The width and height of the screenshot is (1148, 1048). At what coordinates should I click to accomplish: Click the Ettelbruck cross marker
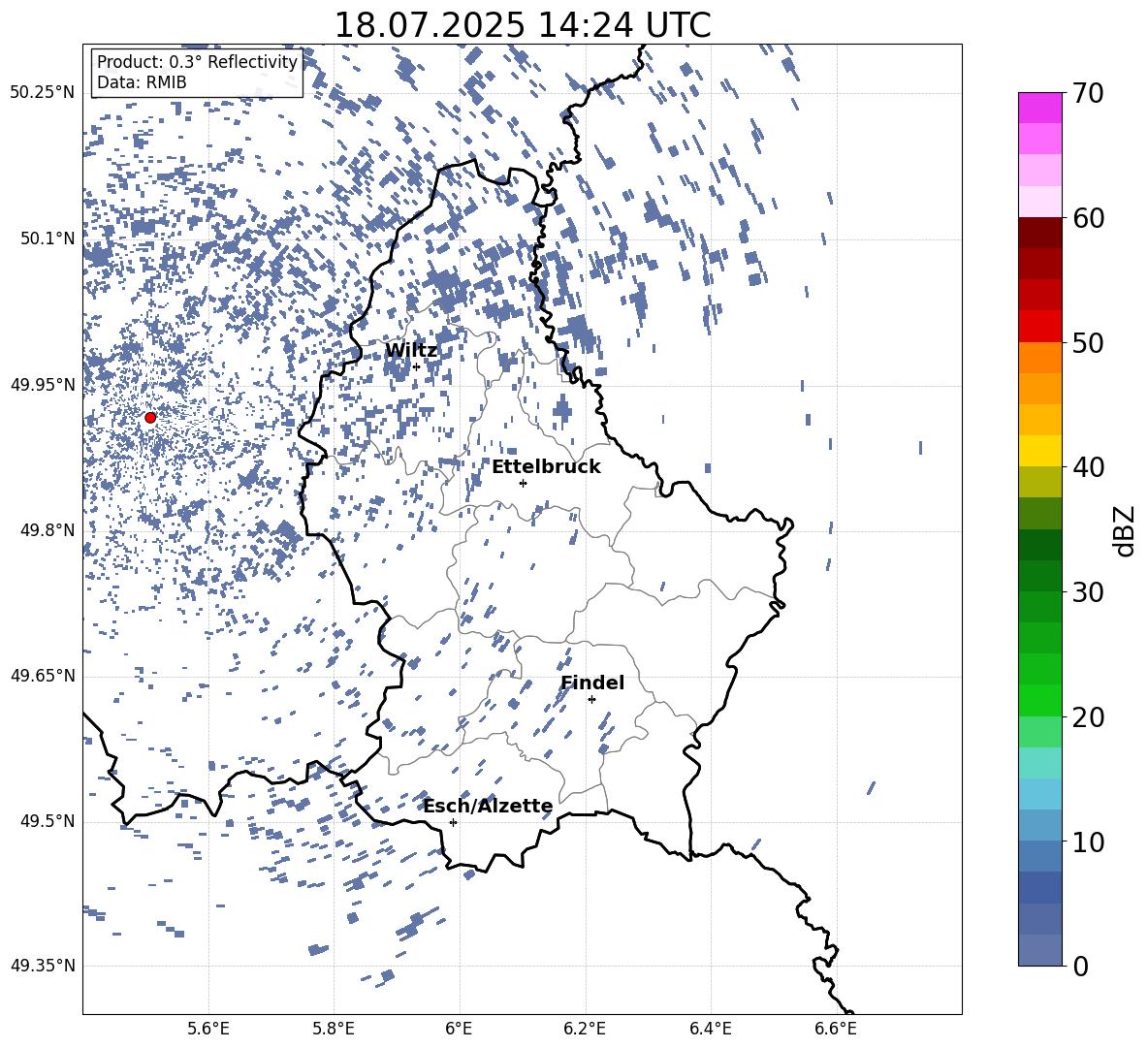point(523,483)
